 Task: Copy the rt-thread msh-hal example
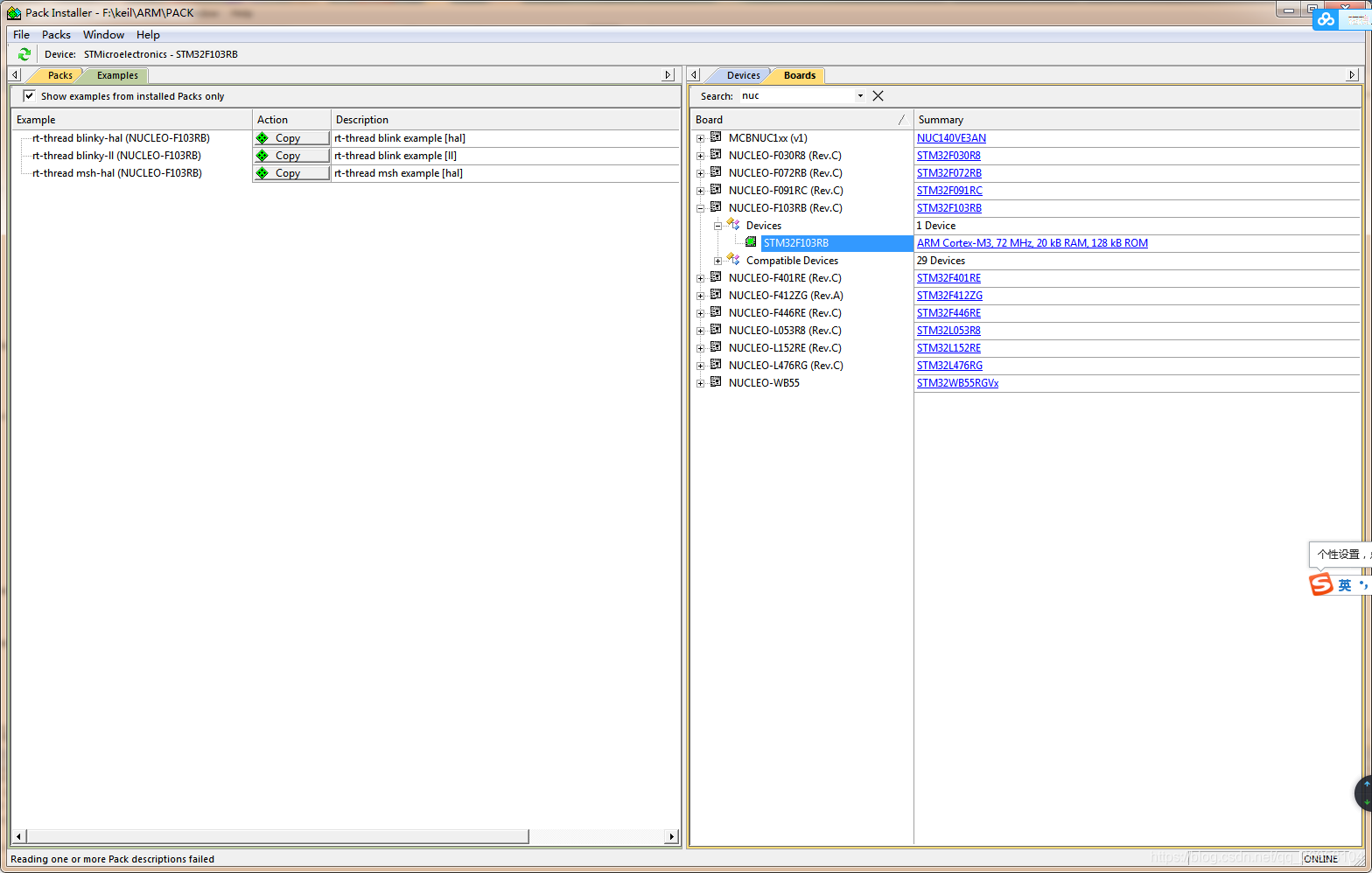point(291,173)
